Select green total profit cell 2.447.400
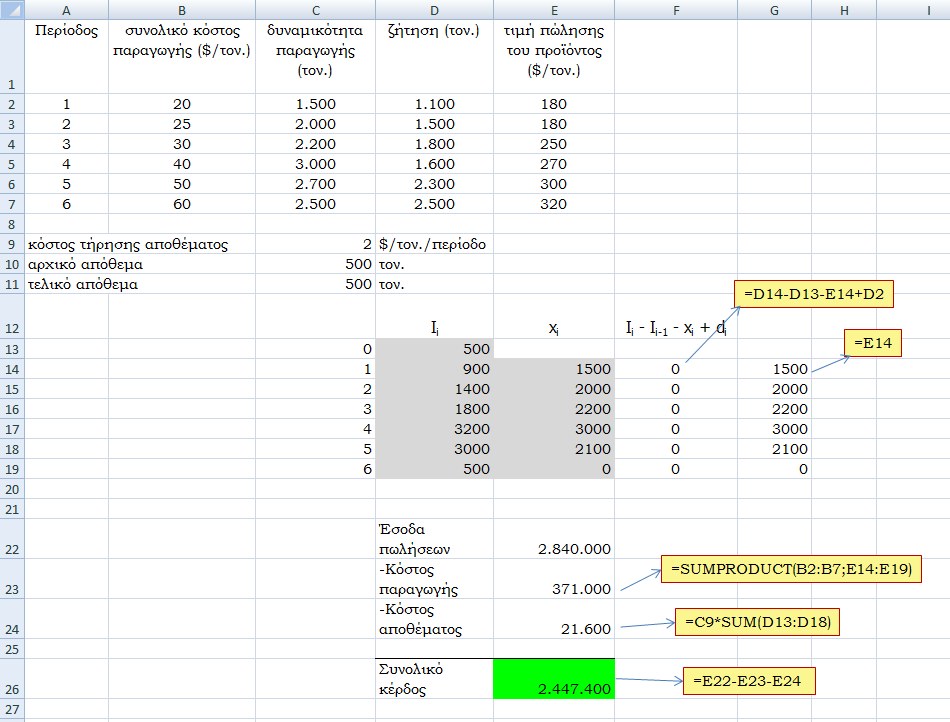This screenshot has height=722, width=950. point(554,679)
